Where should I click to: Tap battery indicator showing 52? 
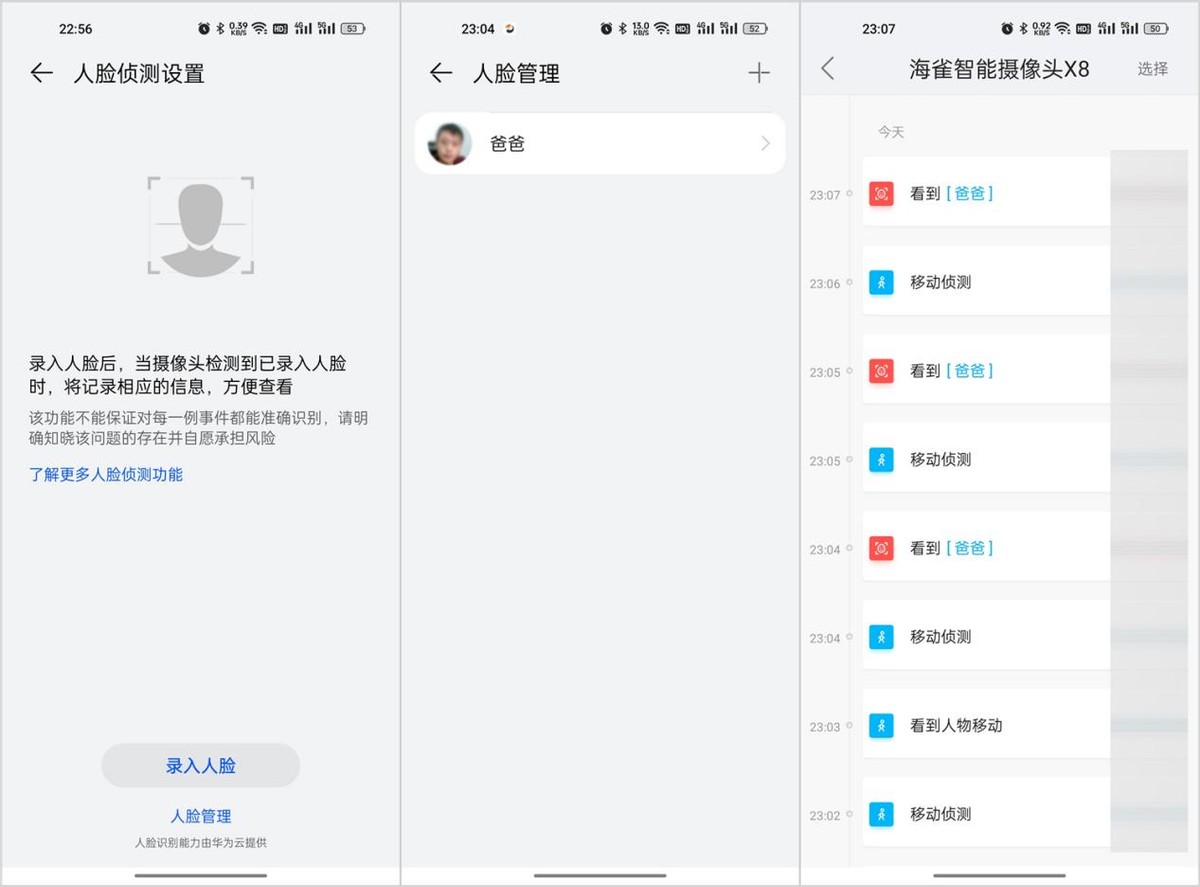(x=755, y=29)
